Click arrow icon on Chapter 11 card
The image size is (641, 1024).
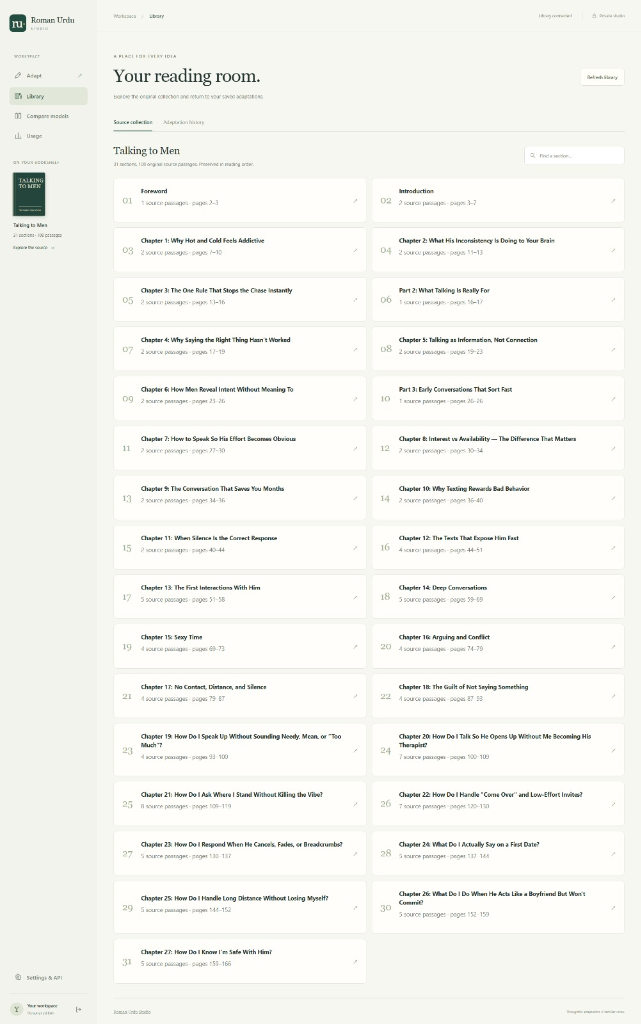pyautogui.click(x=355, y=548)
